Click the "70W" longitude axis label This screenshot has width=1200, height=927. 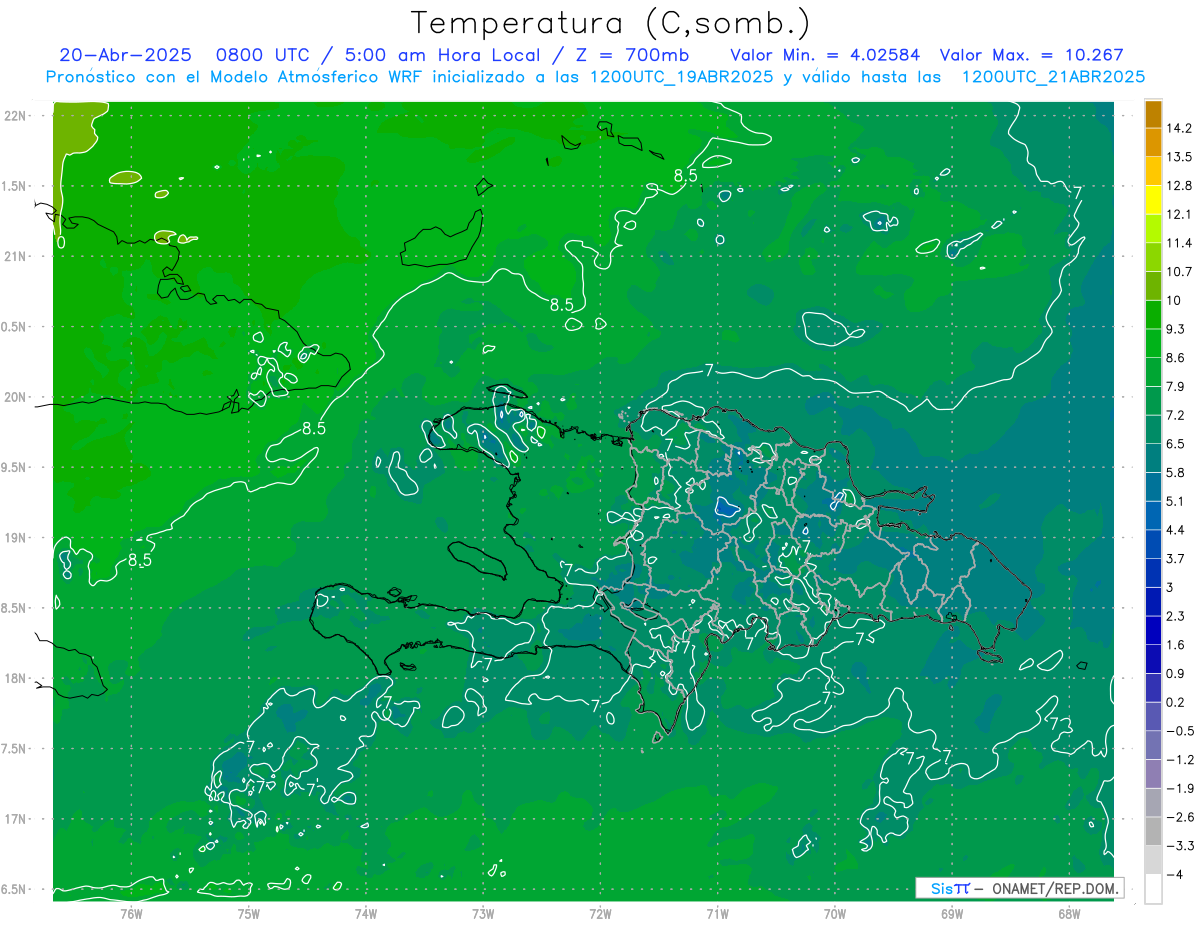pos(835,914)
